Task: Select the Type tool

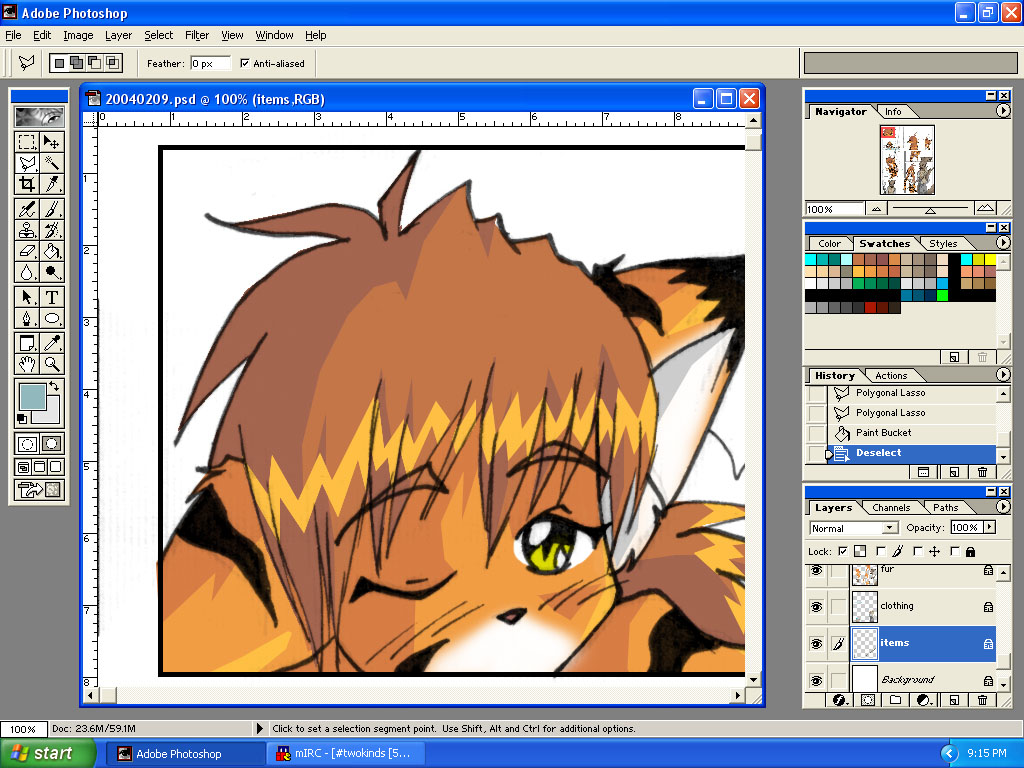Action: 52,297
